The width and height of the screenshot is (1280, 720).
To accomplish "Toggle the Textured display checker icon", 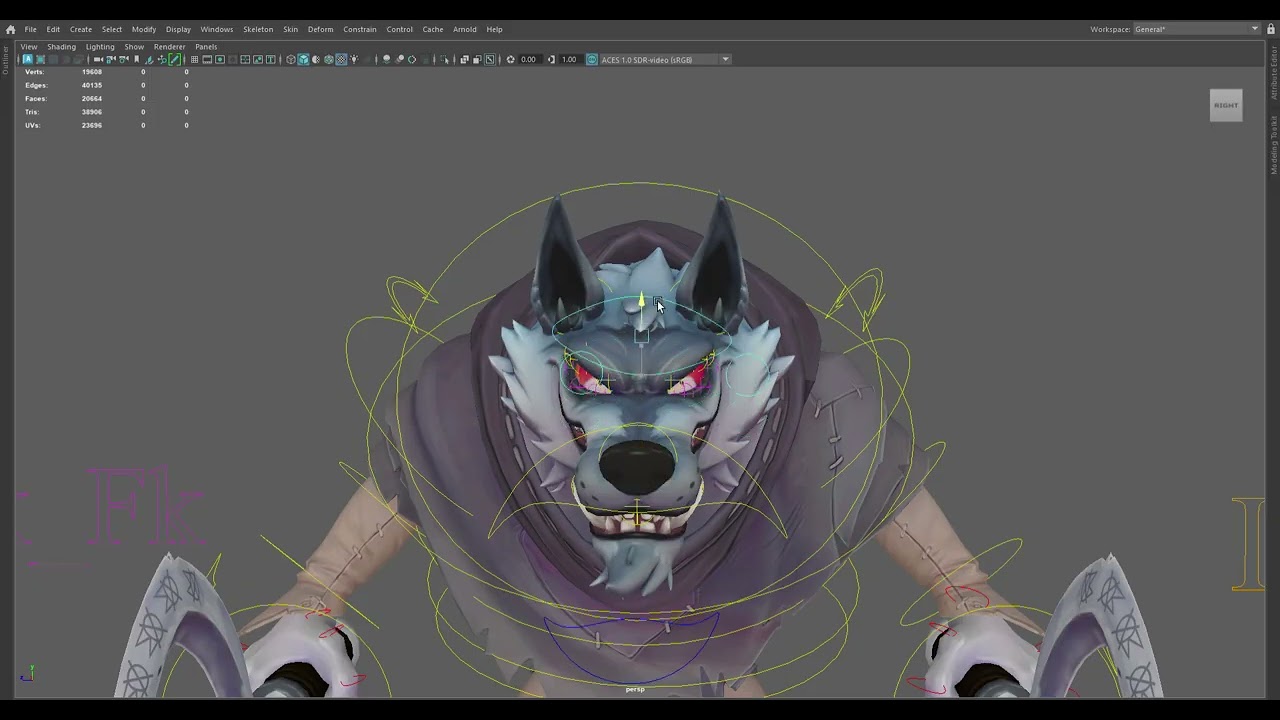I will [341, 59].
